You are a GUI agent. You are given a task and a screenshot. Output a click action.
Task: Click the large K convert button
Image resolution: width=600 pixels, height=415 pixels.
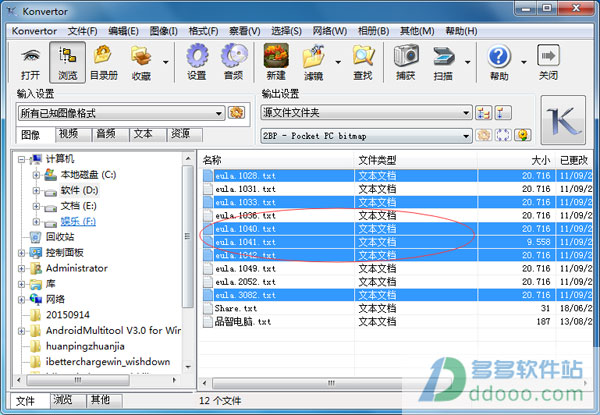point(563,120)
